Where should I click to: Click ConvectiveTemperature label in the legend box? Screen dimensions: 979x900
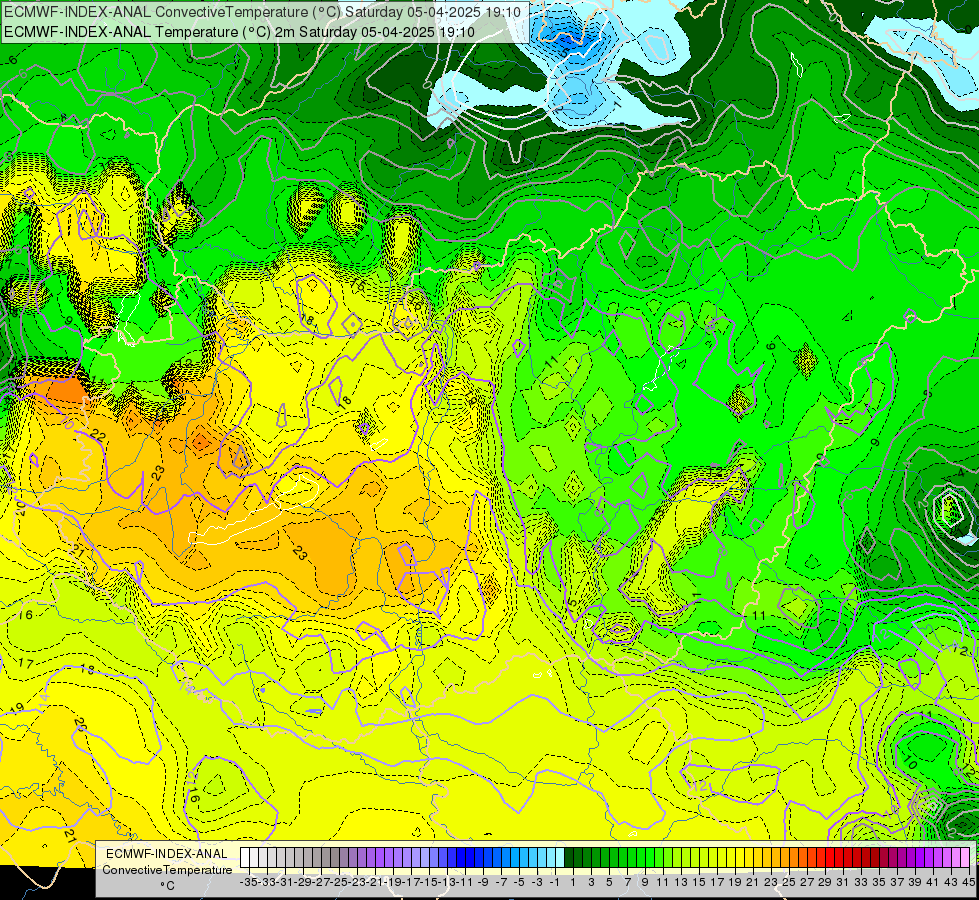coord(167,869)
